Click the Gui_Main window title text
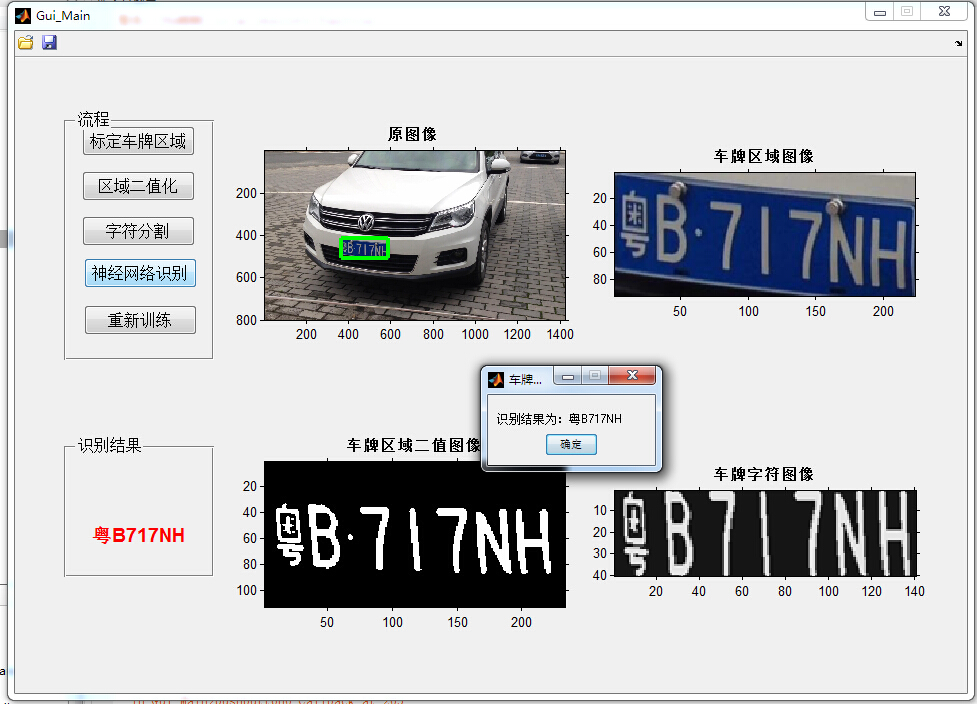This screenshot has width=977, height=704. point(63,16)
